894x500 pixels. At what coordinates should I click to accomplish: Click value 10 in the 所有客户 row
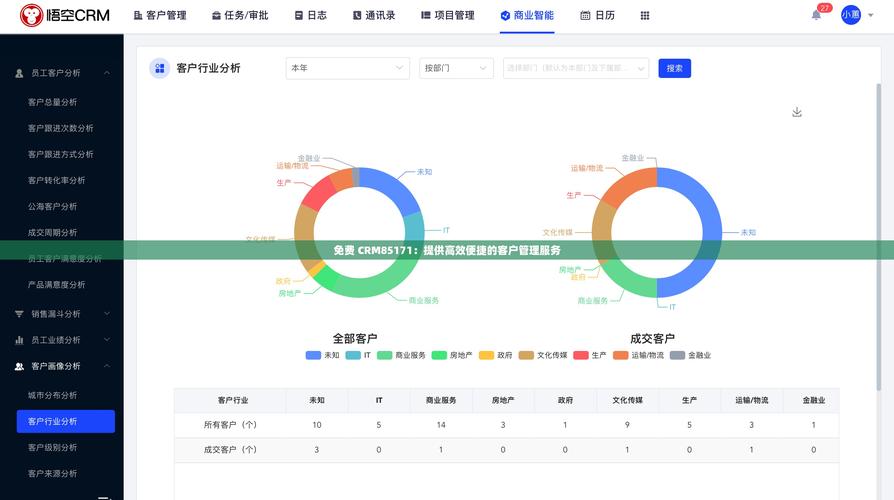click(316, 425)
